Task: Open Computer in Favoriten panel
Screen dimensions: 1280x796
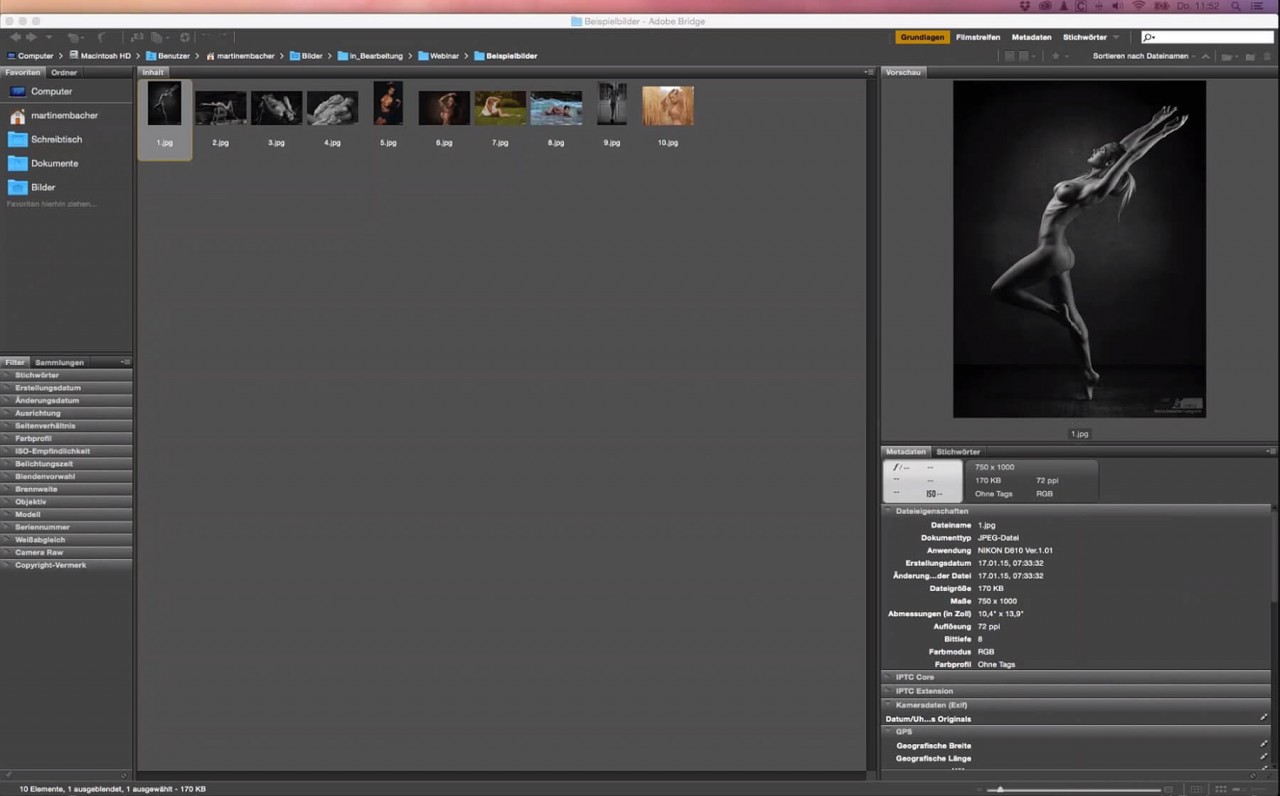Action: (51, 91)
